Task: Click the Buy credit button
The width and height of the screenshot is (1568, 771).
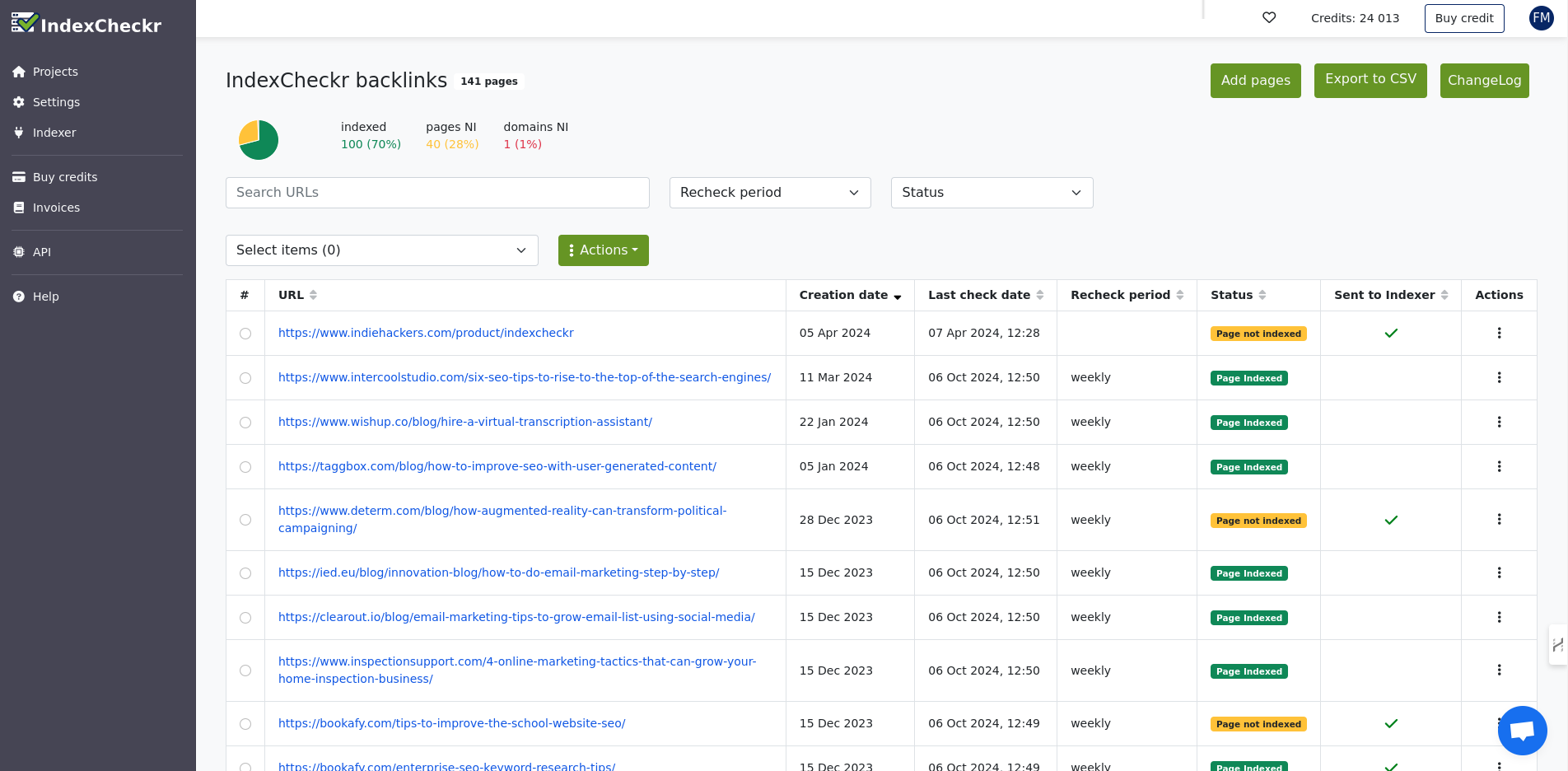Action: (x=1464, y=18)
